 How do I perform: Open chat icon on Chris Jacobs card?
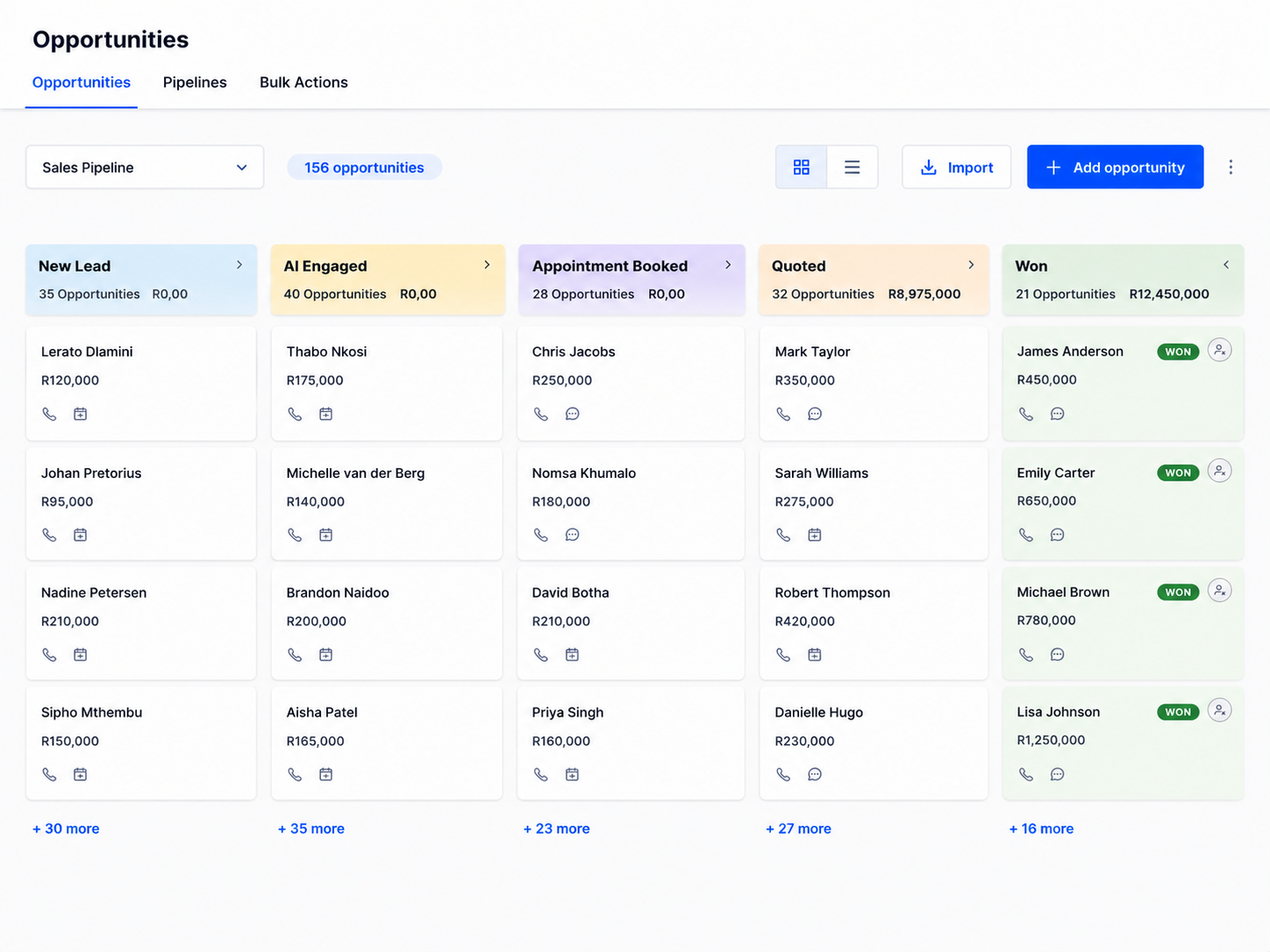pyautogui.click(x=572, y=414)
